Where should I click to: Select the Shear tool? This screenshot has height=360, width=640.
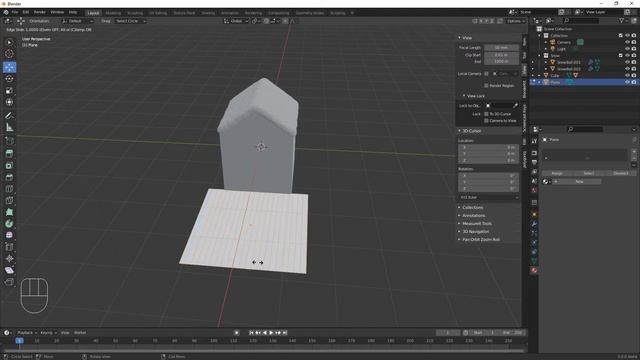(9, 270)
